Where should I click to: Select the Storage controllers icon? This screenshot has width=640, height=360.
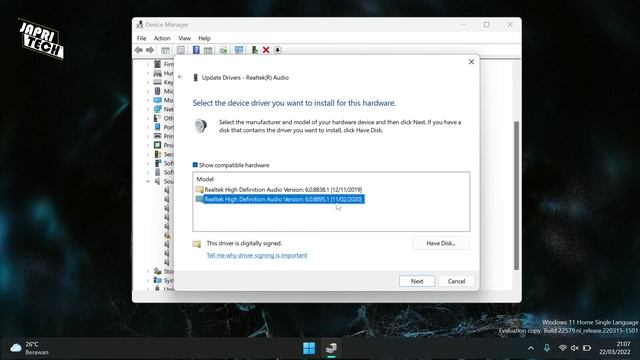pyautogui.click(x=158, y=271)
